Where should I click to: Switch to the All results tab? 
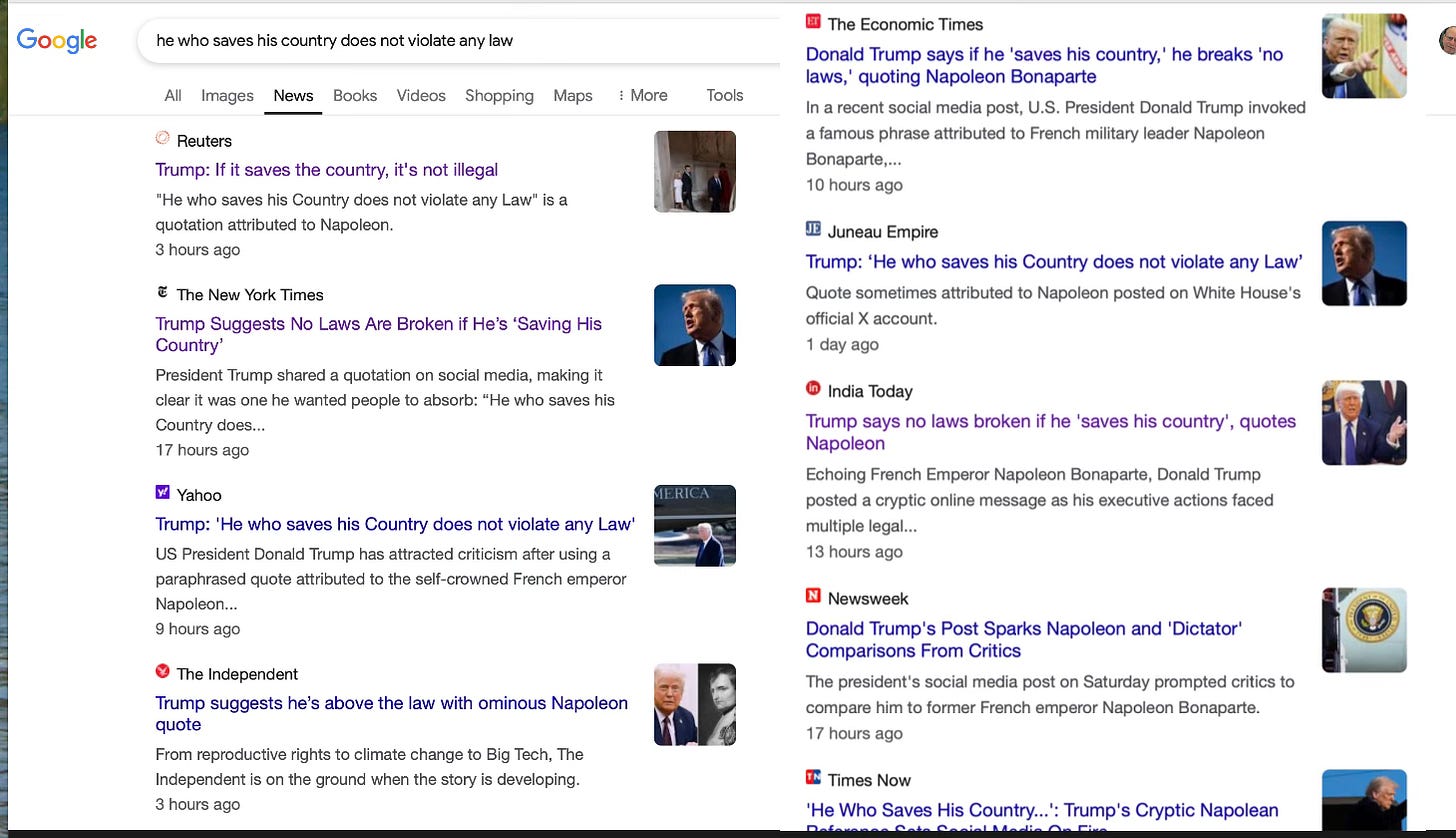(x=173, y=96)
